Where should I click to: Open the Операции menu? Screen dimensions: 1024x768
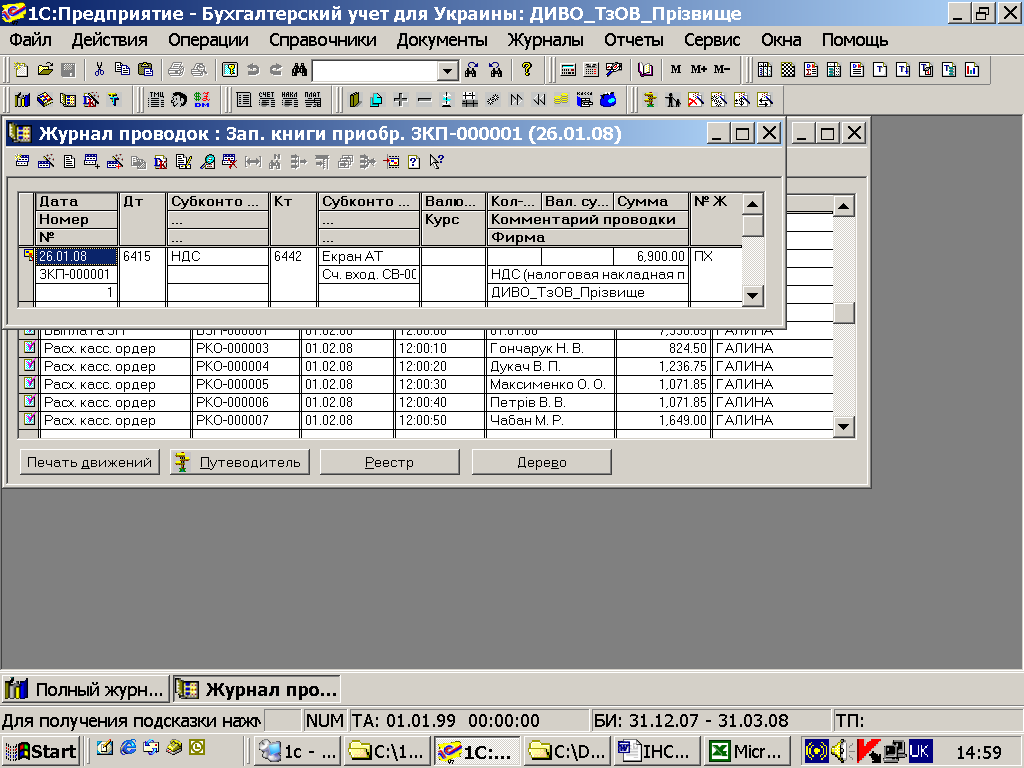coord(208,40)
